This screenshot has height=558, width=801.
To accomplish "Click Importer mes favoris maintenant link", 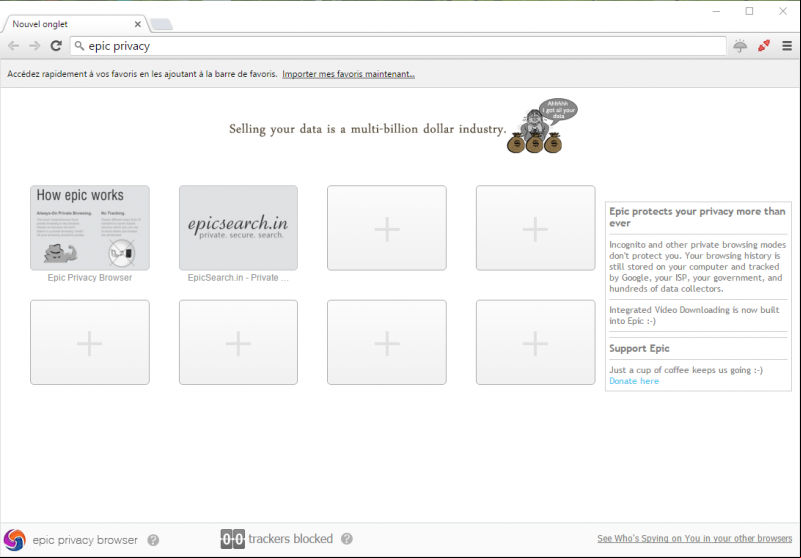I will coord(348,74).
